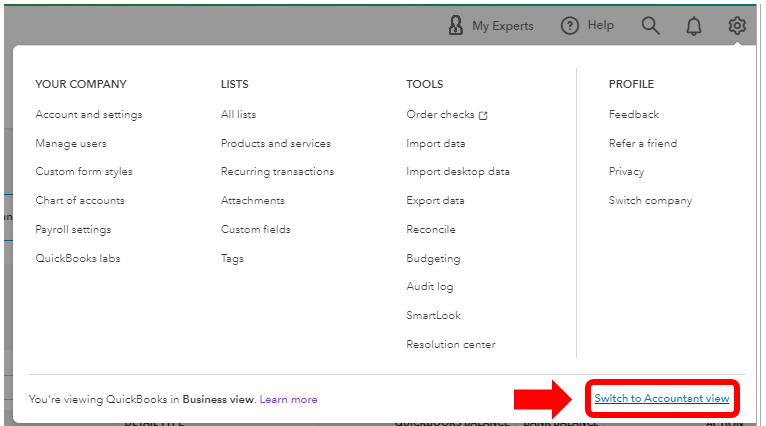This screenshot has width=766, height=426.
Task: Open the Audit log
Action: 430,286
